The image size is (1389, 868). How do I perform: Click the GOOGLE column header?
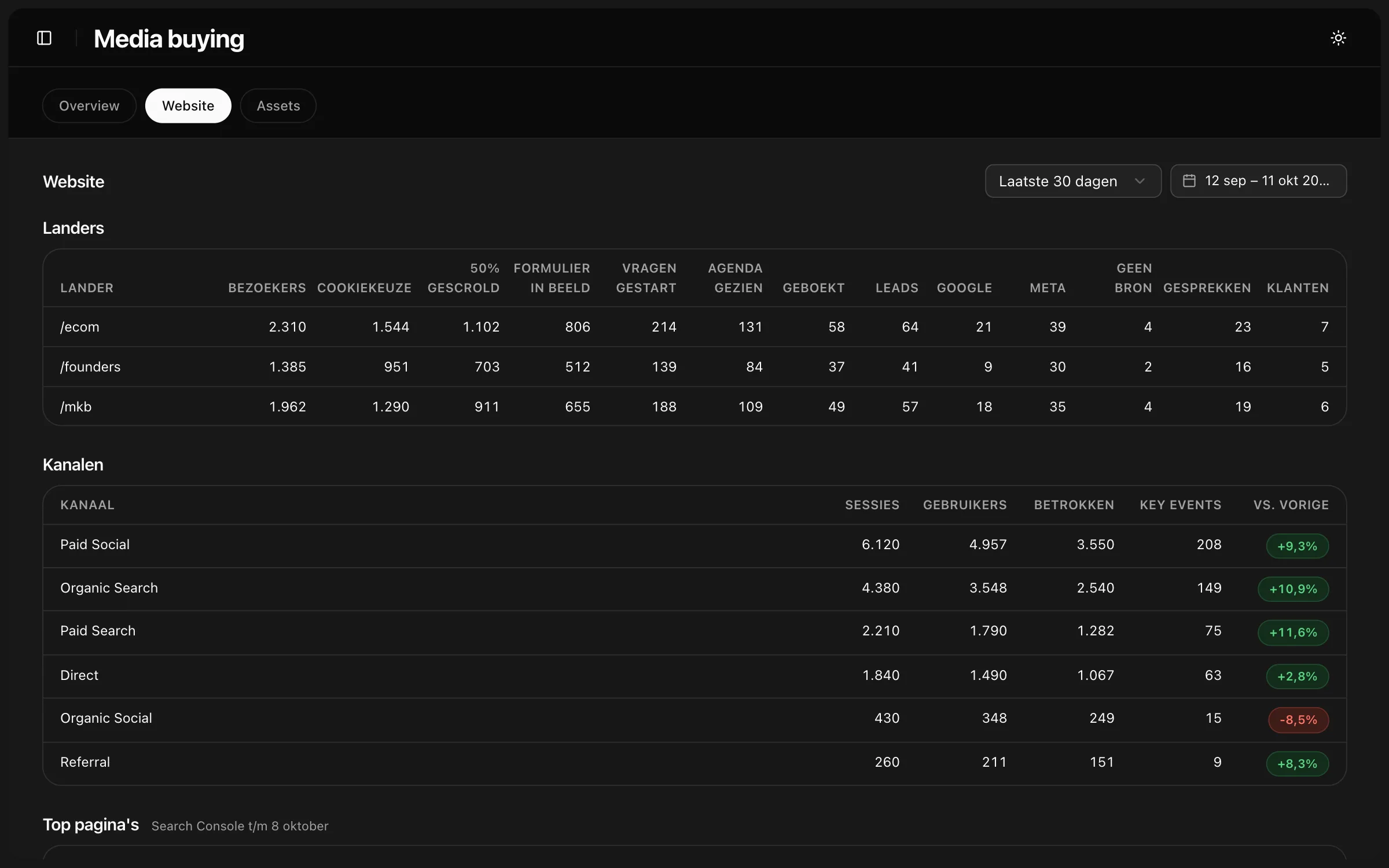tap(964, 288)
